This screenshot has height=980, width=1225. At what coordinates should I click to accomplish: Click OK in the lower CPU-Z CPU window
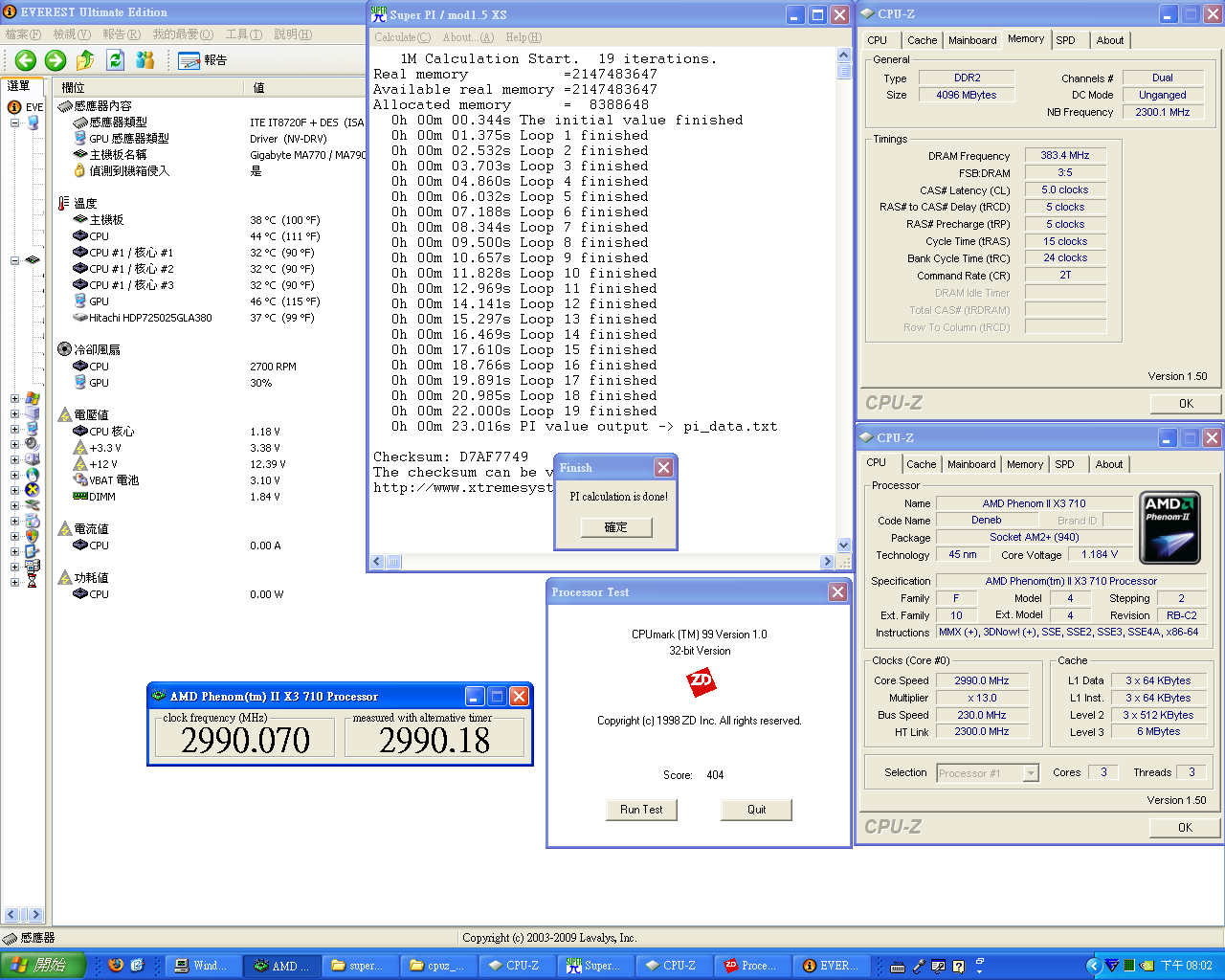click(1185, 828)
